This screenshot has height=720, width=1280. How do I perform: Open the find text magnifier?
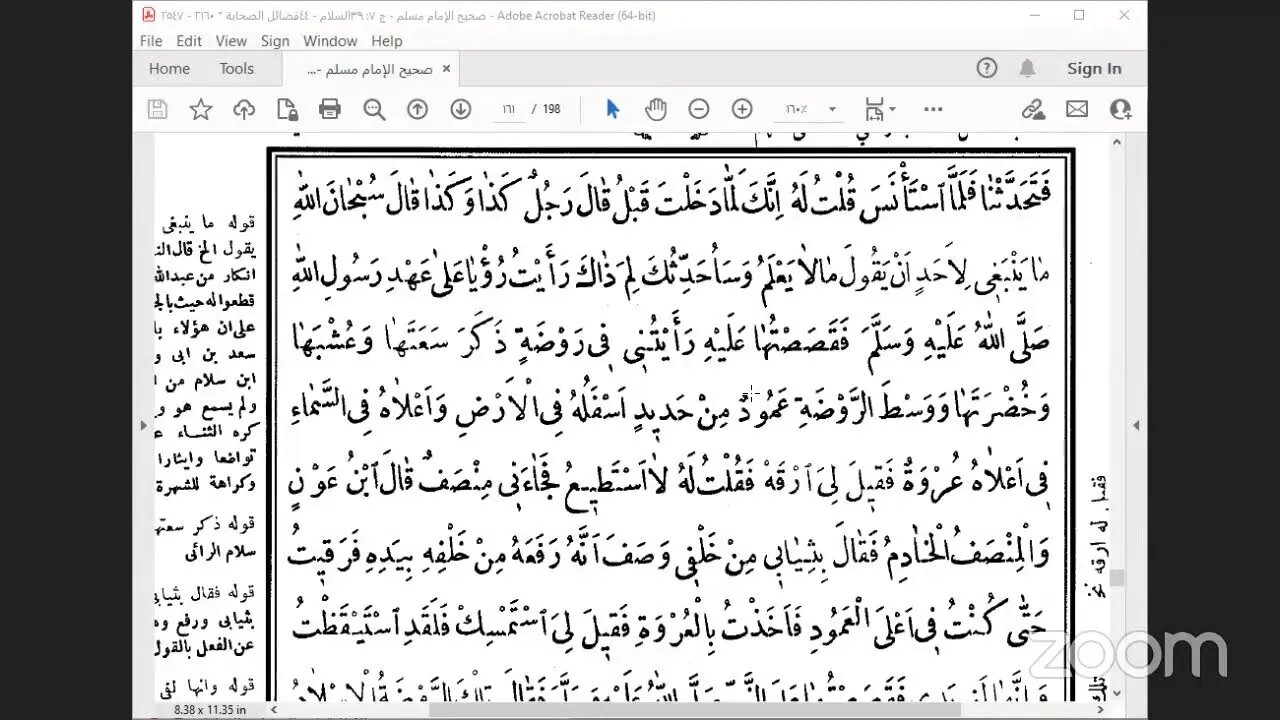click(375, 109)
